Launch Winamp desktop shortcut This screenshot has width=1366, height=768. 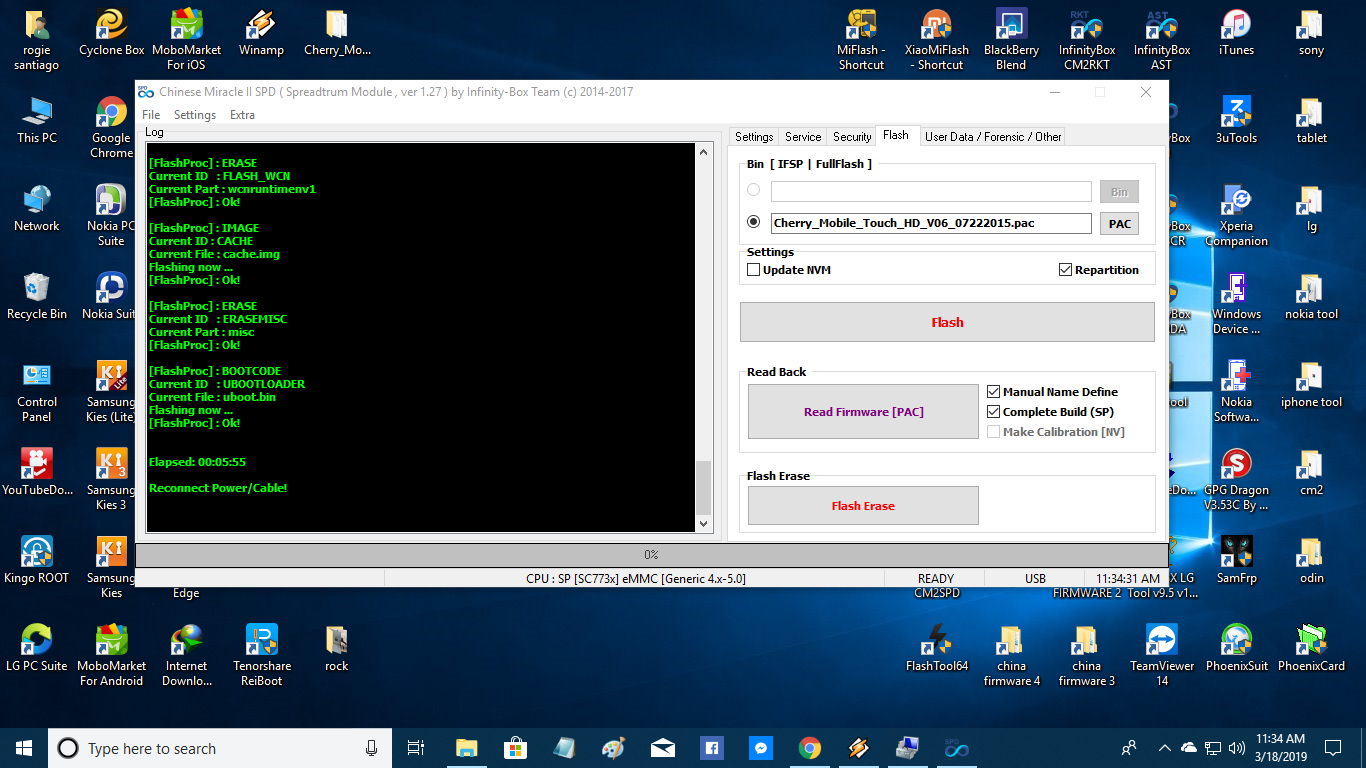(x=261, y=34)
